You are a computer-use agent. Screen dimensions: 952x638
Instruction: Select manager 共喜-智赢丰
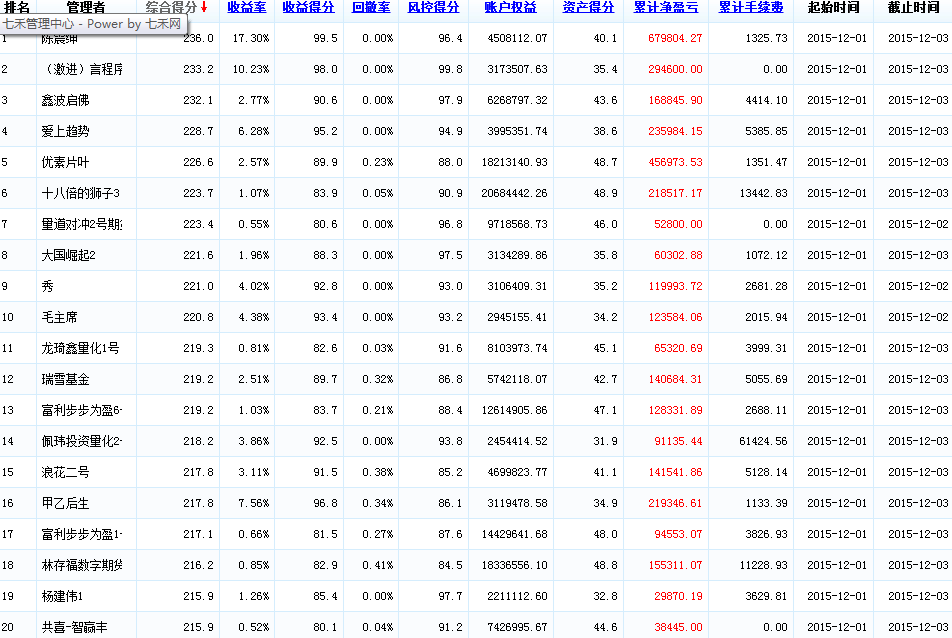point(74,627)
